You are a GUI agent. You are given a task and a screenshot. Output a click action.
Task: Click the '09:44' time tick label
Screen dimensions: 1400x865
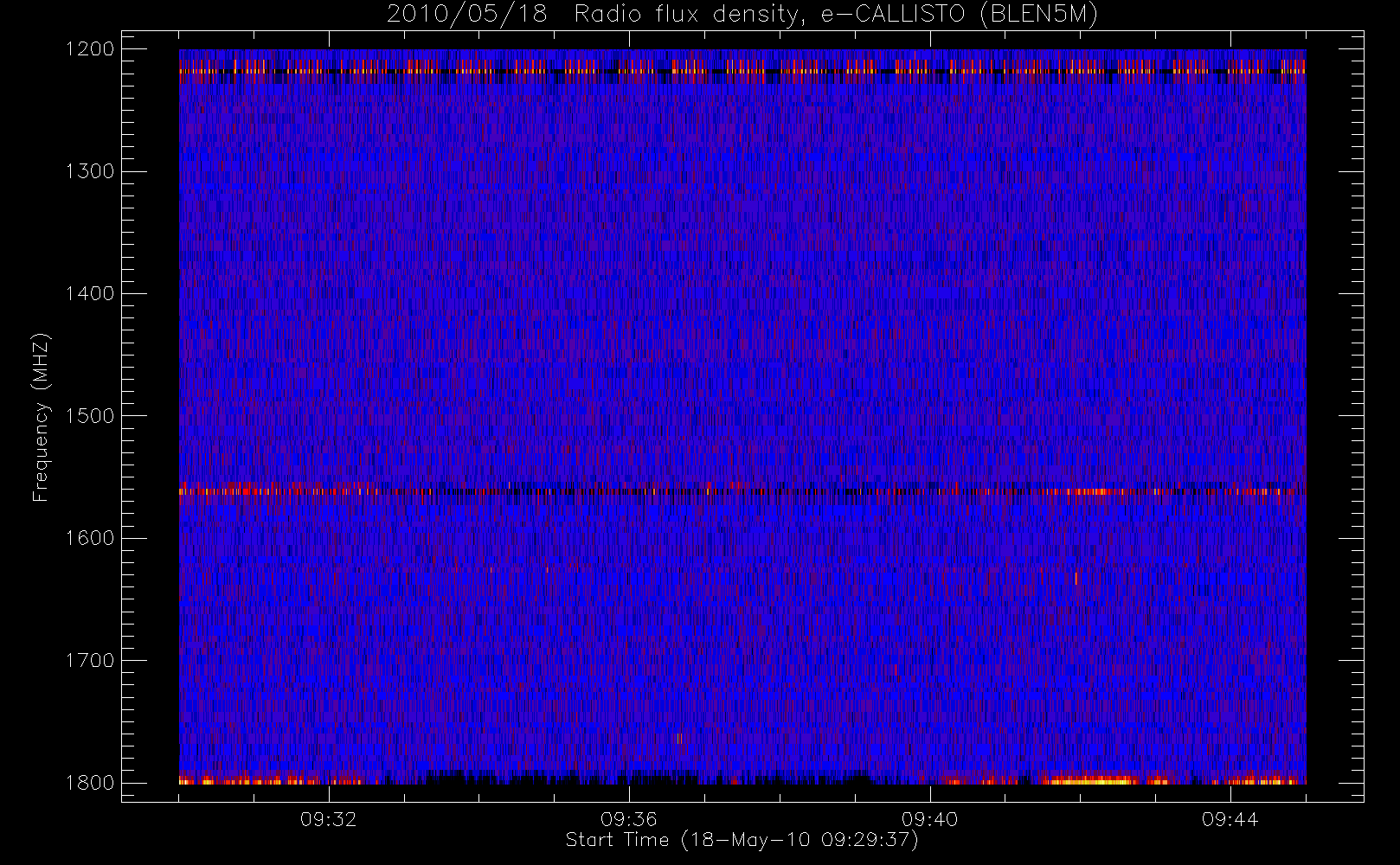click(x=1230, y=819)
